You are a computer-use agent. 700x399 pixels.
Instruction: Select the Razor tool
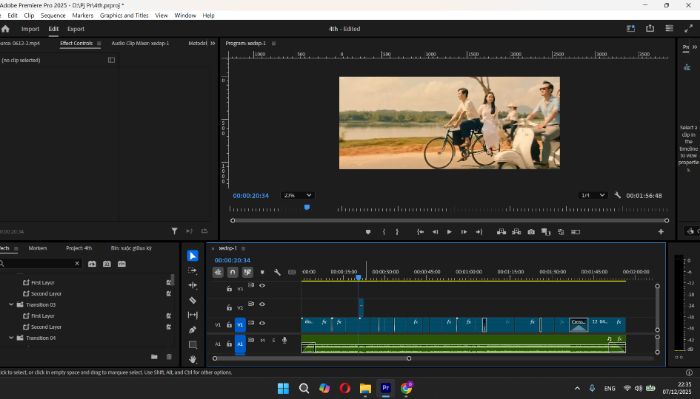(192, 300)
